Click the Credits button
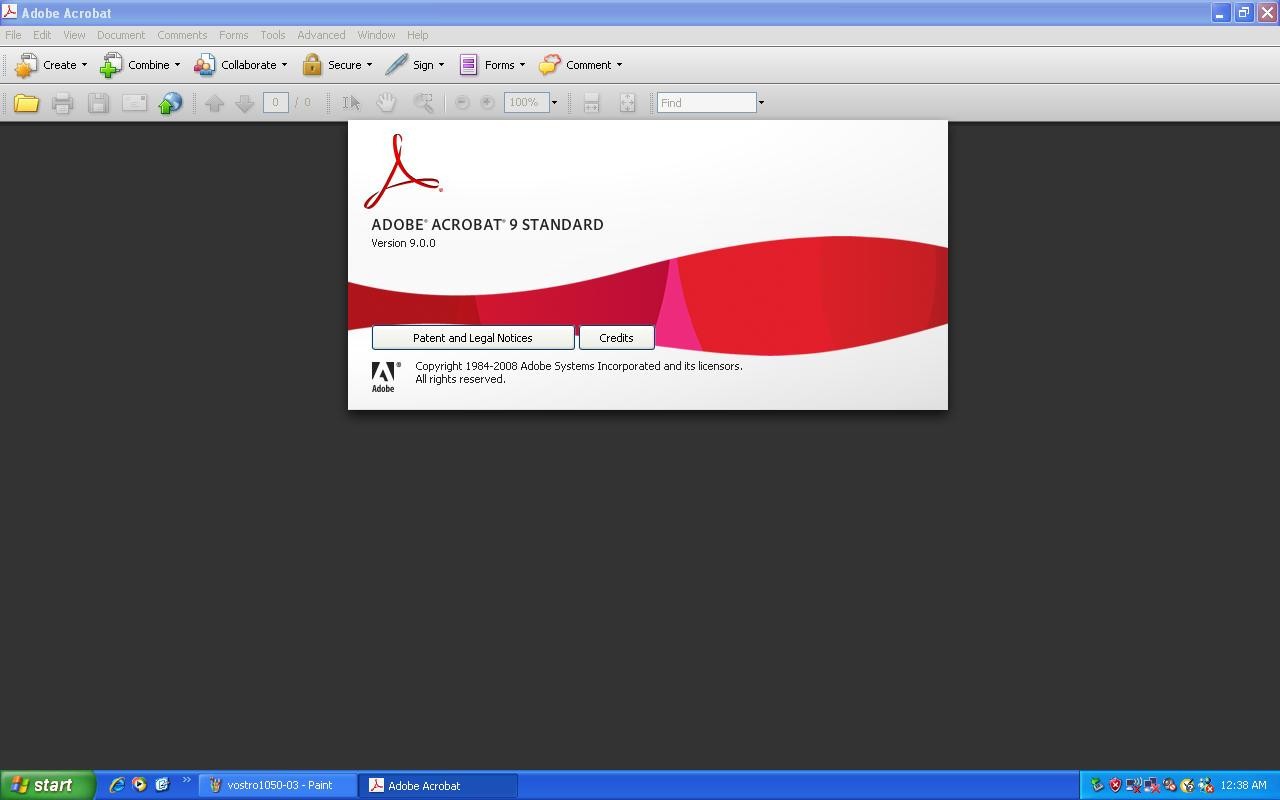Viewport: 1280px width, 800px height. click(616, 338)
